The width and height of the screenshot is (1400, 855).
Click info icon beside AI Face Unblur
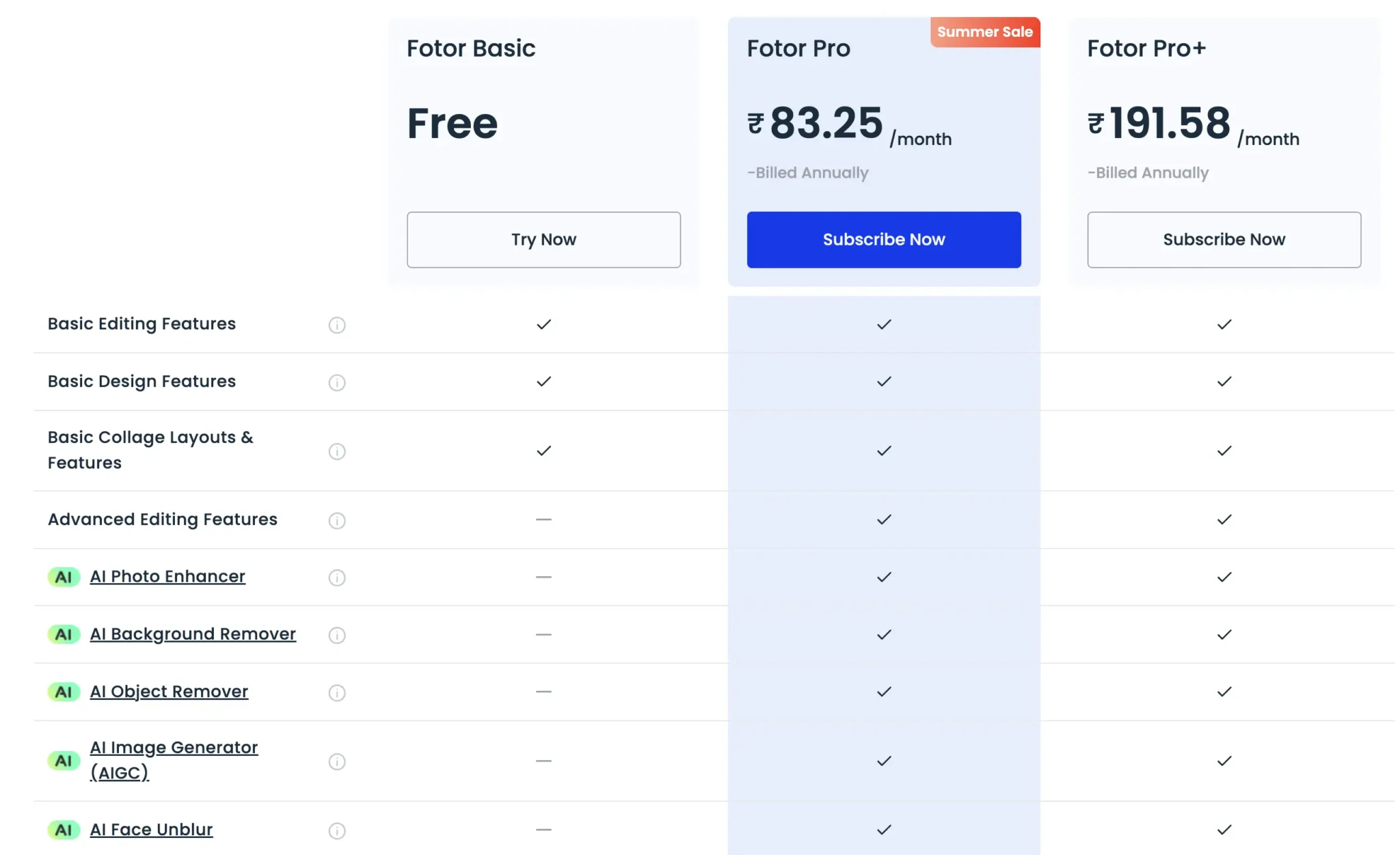pos(337,830)
